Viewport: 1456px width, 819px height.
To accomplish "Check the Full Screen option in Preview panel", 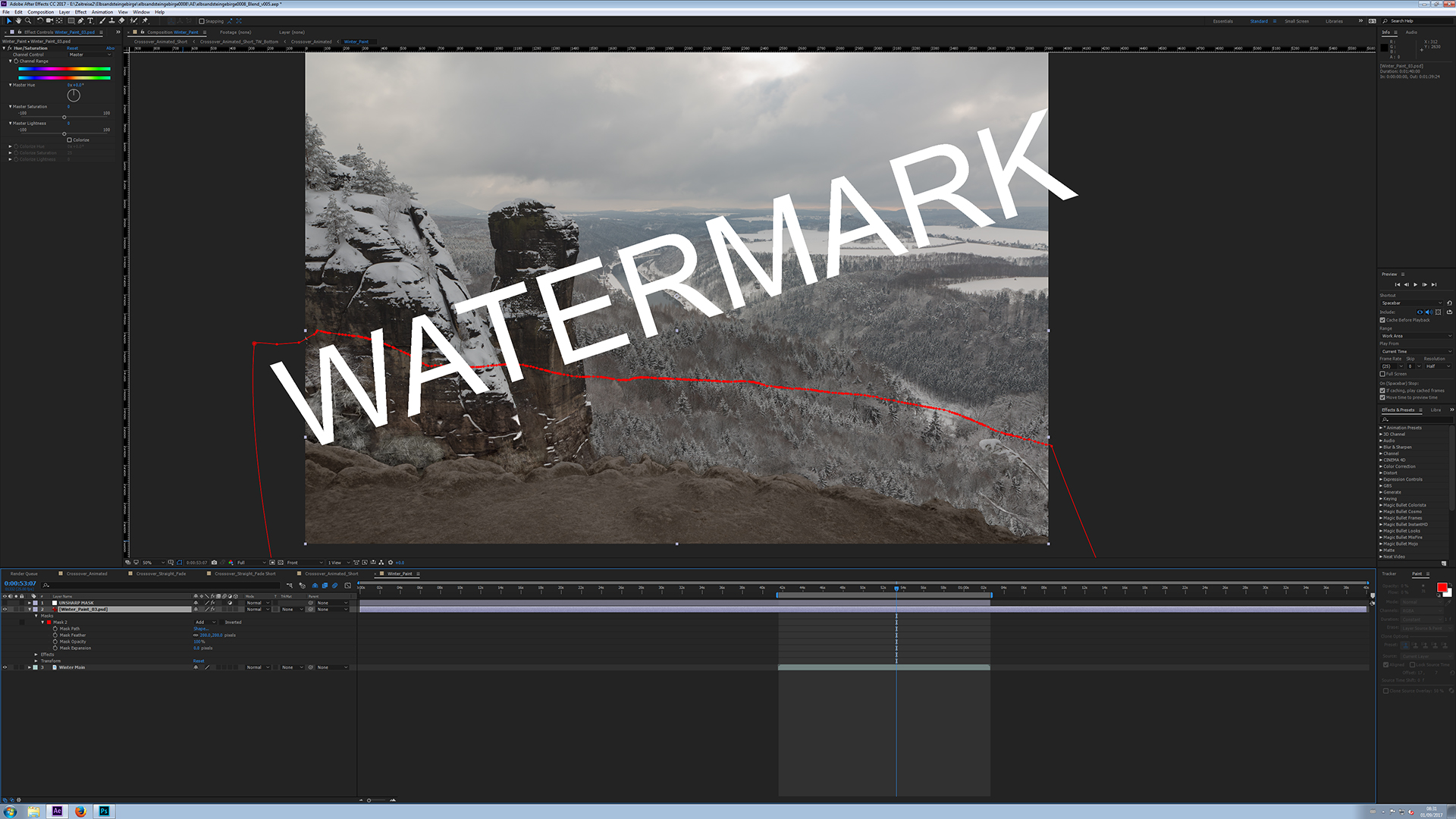I will (1382, 374).
